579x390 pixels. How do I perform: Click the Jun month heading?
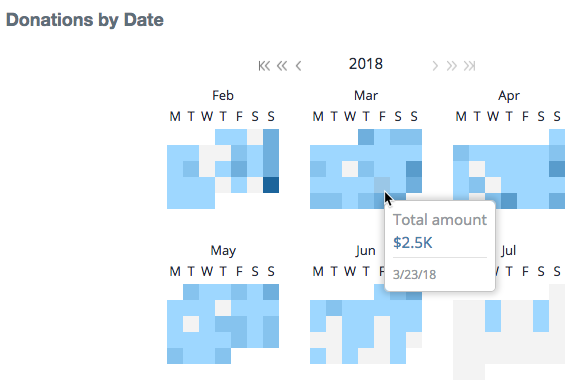click(366, 251)
